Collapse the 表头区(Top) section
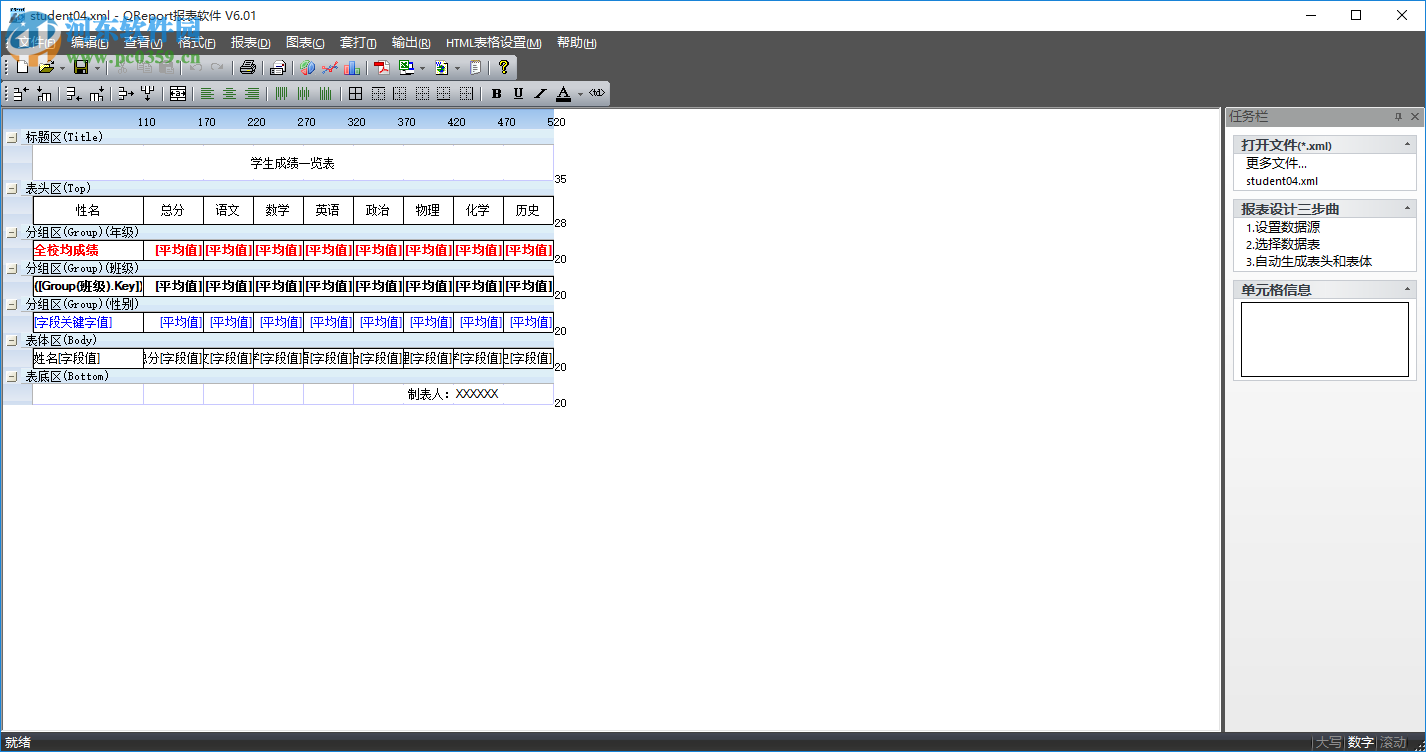 pyautogui.click(x=12, y=188)
